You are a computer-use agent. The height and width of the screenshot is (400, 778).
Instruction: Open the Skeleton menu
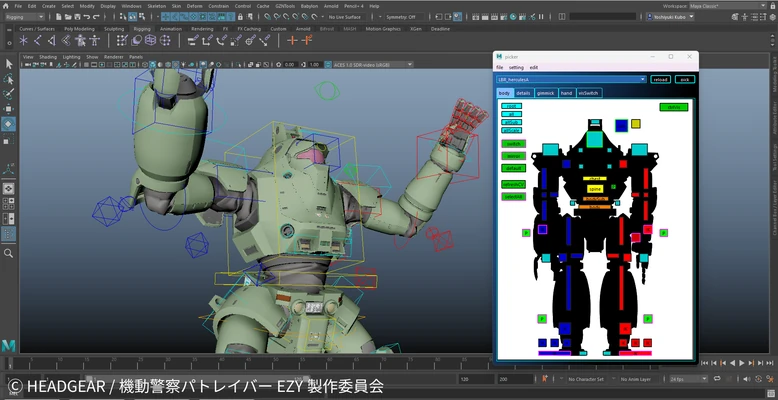(157, 6)
